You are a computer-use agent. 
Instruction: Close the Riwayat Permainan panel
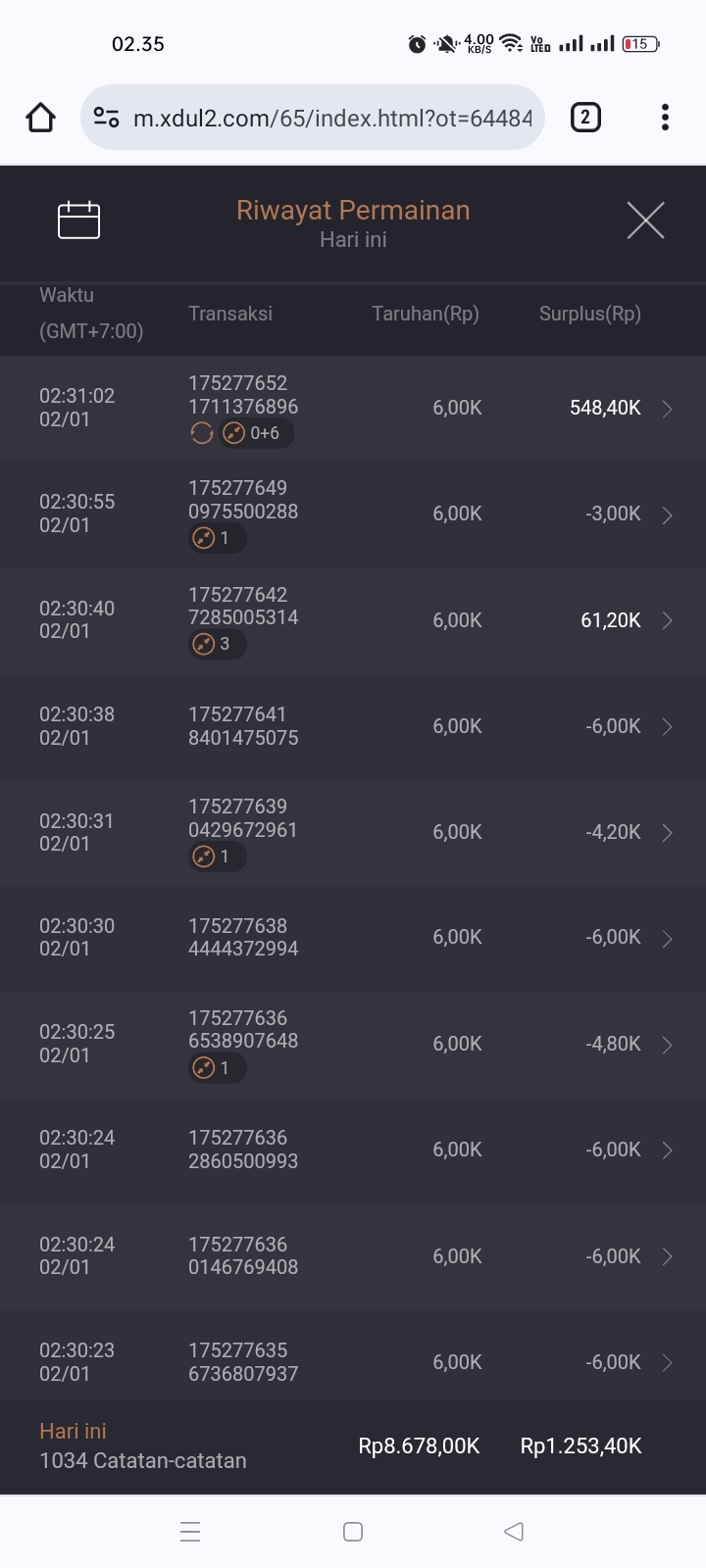(x=645, y=220)
